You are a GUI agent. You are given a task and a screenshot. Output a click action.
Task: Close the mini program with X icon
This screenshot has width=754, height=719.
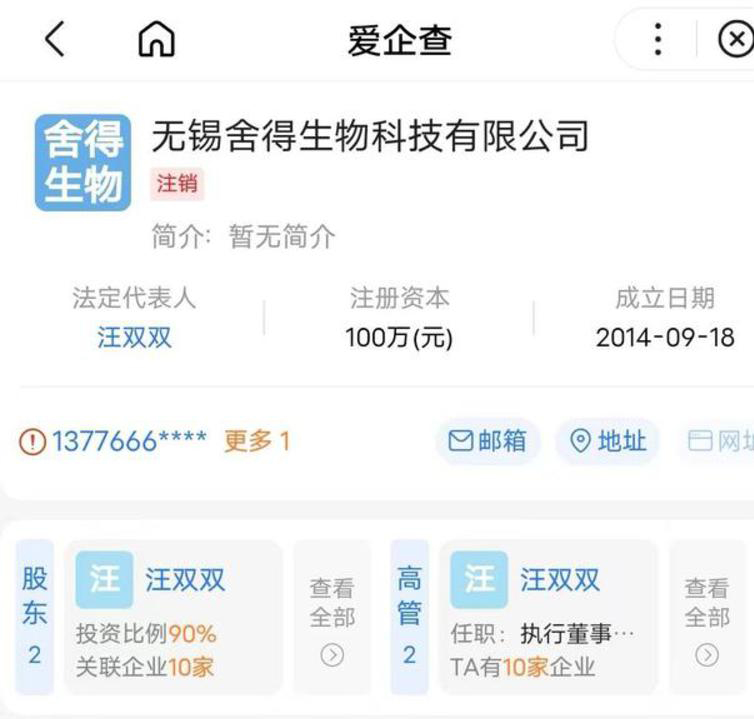[x=735, y=40]
